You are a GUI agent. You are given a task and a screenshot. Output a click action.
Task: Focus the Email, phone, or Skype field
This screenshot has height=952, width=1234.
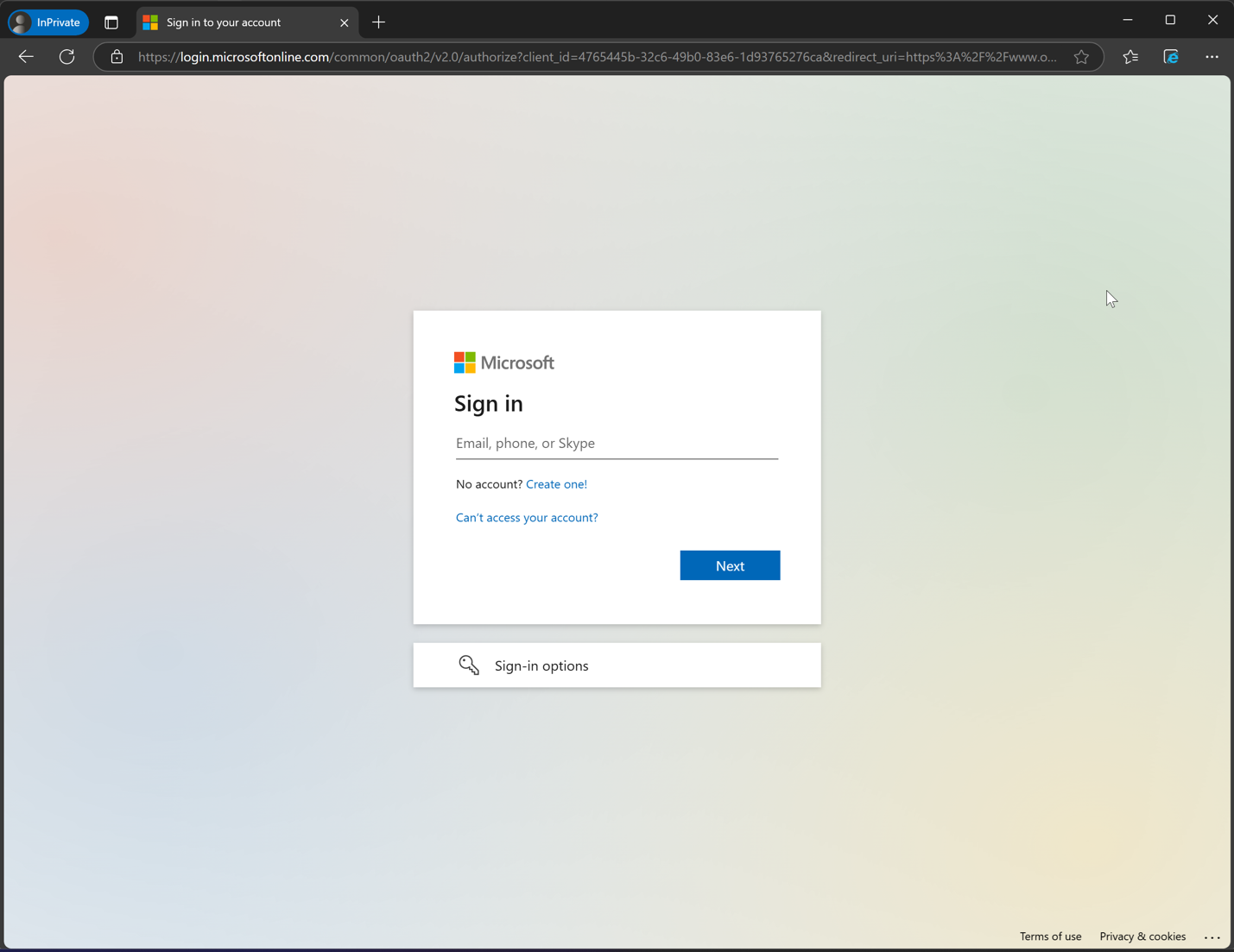[x=617, y=444]
